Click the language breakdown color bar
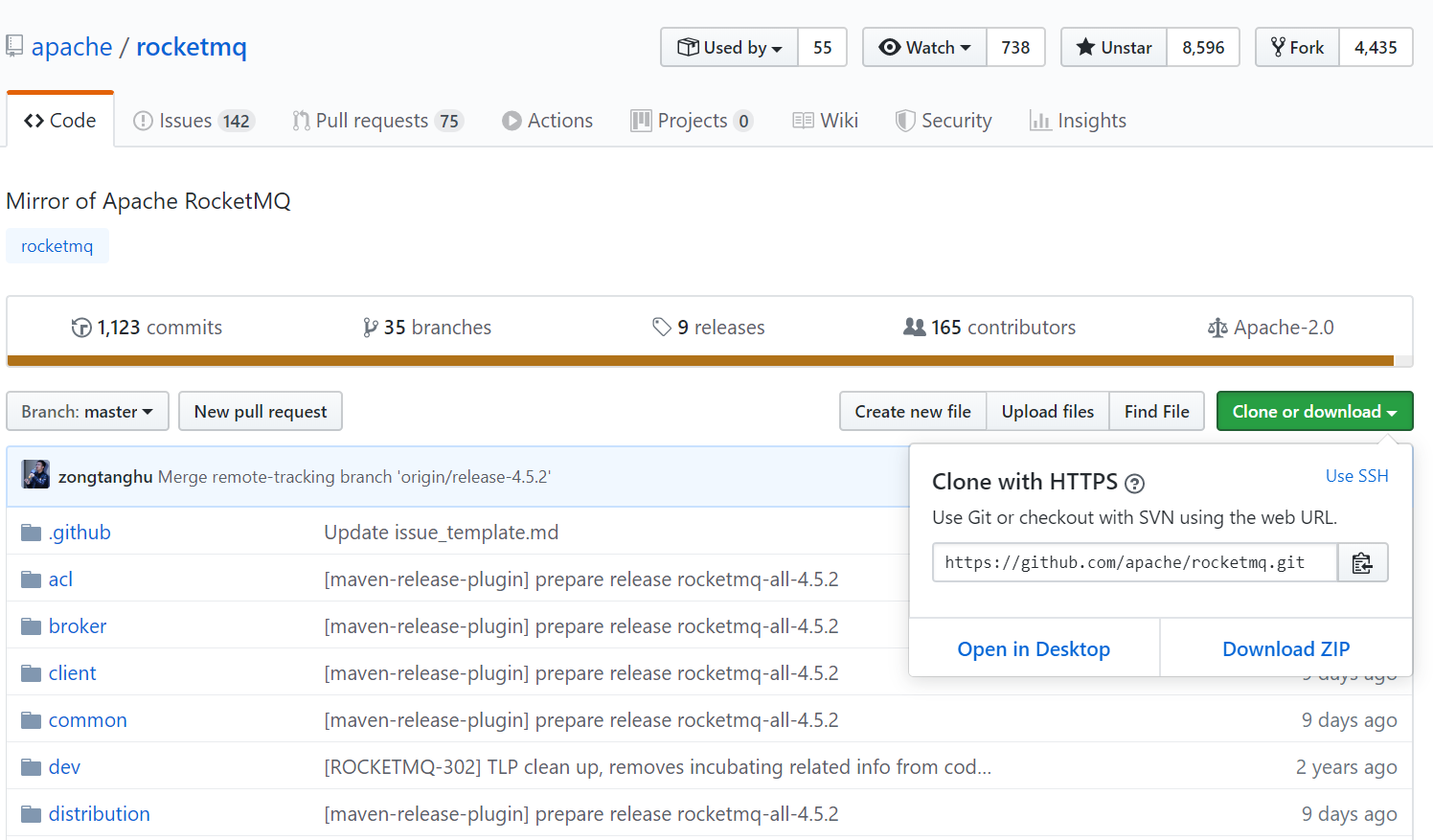The width and height of the screenshot is (1433, 840). click(710, 361)
